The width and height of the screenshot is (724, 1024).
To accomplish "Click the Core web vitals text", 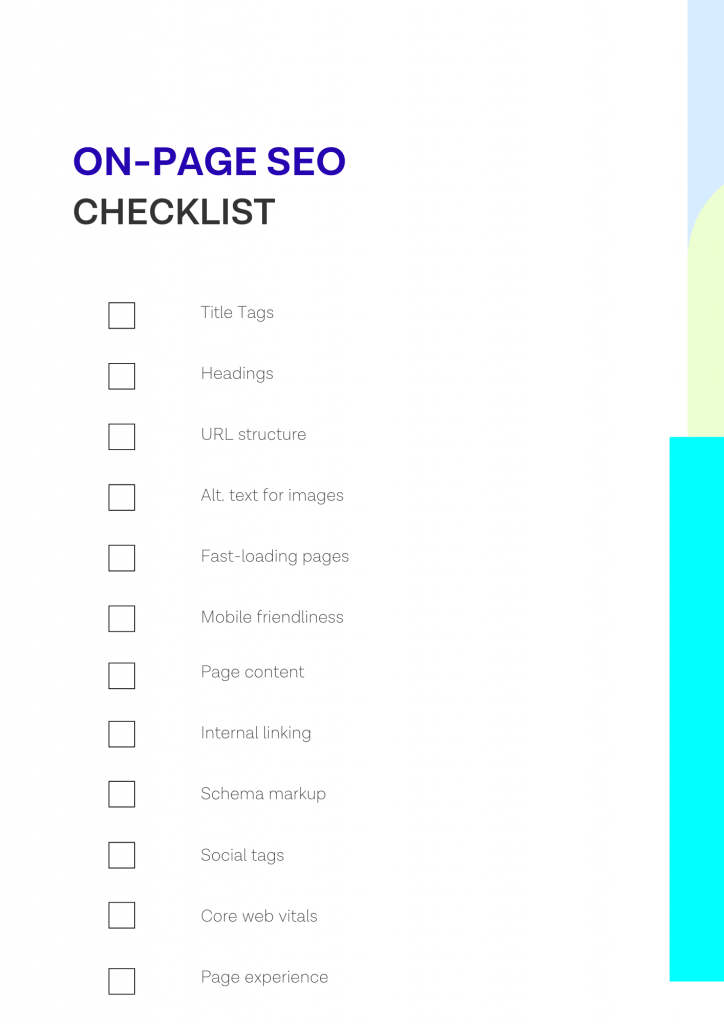I will tap(259, 916).
